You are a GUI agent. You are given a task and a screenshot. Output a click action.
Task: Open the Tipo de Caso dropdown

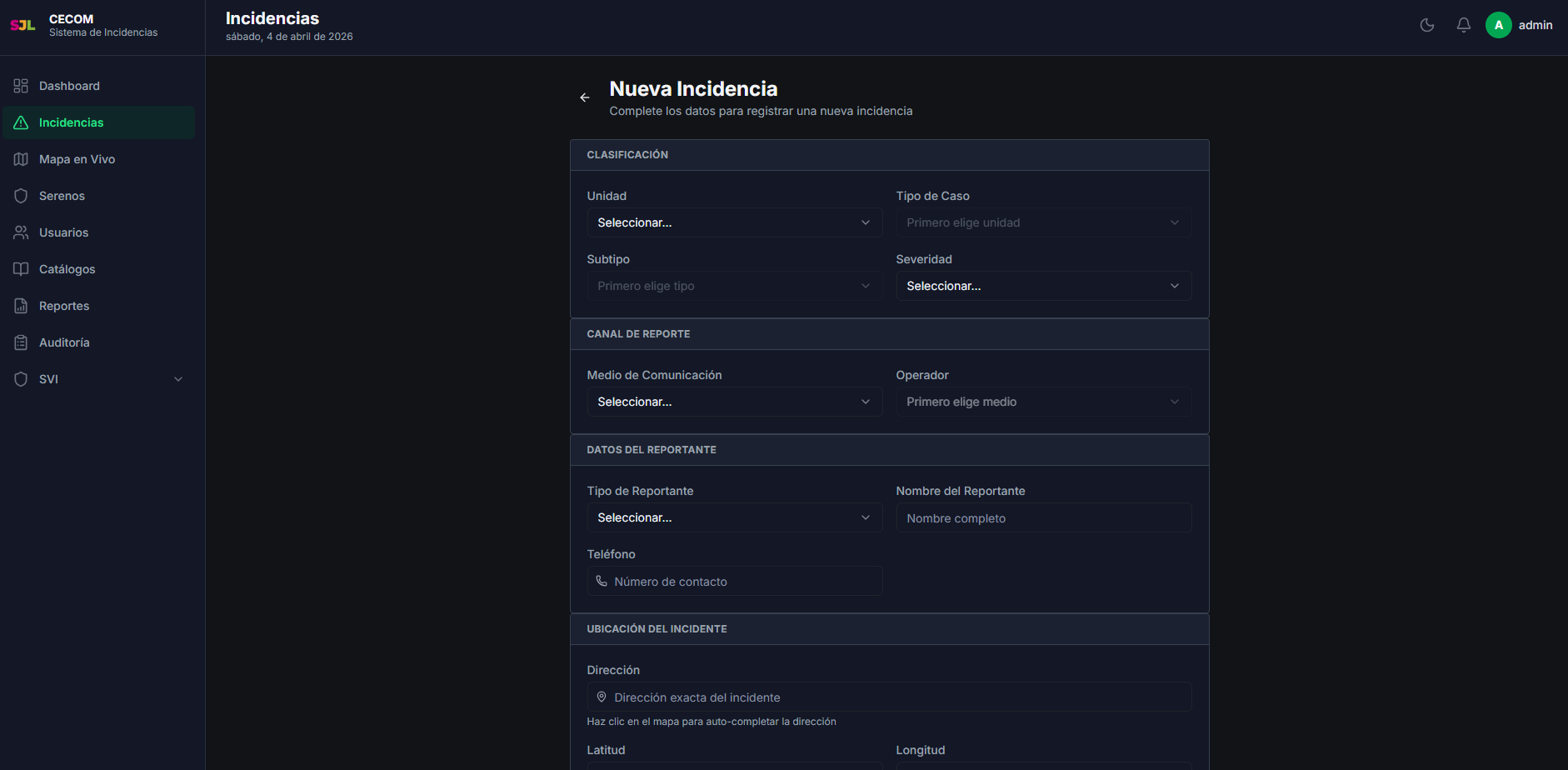click(1044, 222)
